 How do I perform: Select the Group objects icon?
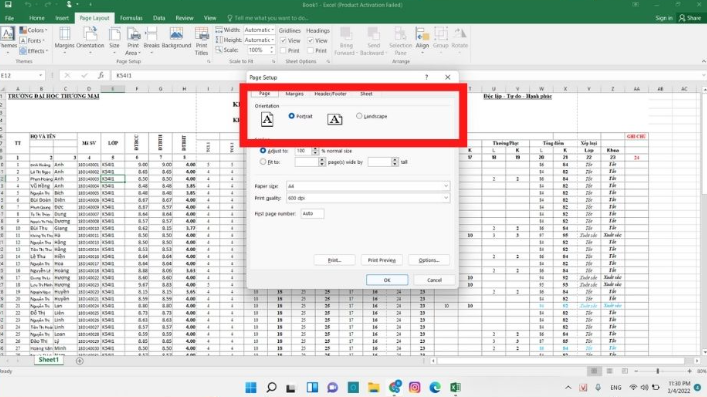(x=441, y=34)
